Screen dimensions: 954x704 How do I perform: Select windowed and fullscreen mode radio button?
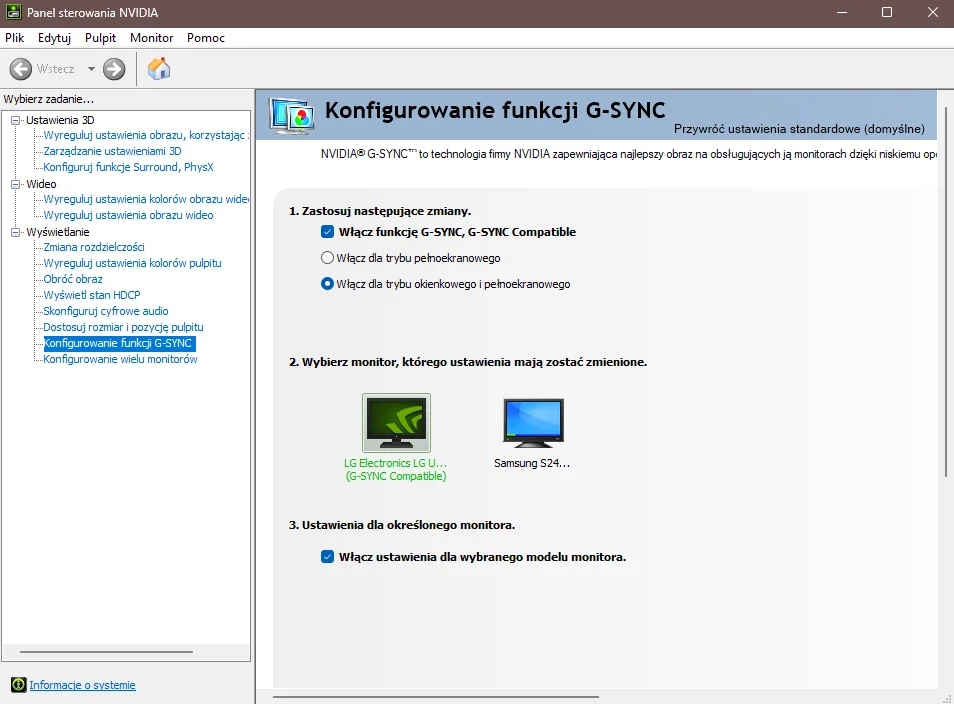[x=327, y=284]
